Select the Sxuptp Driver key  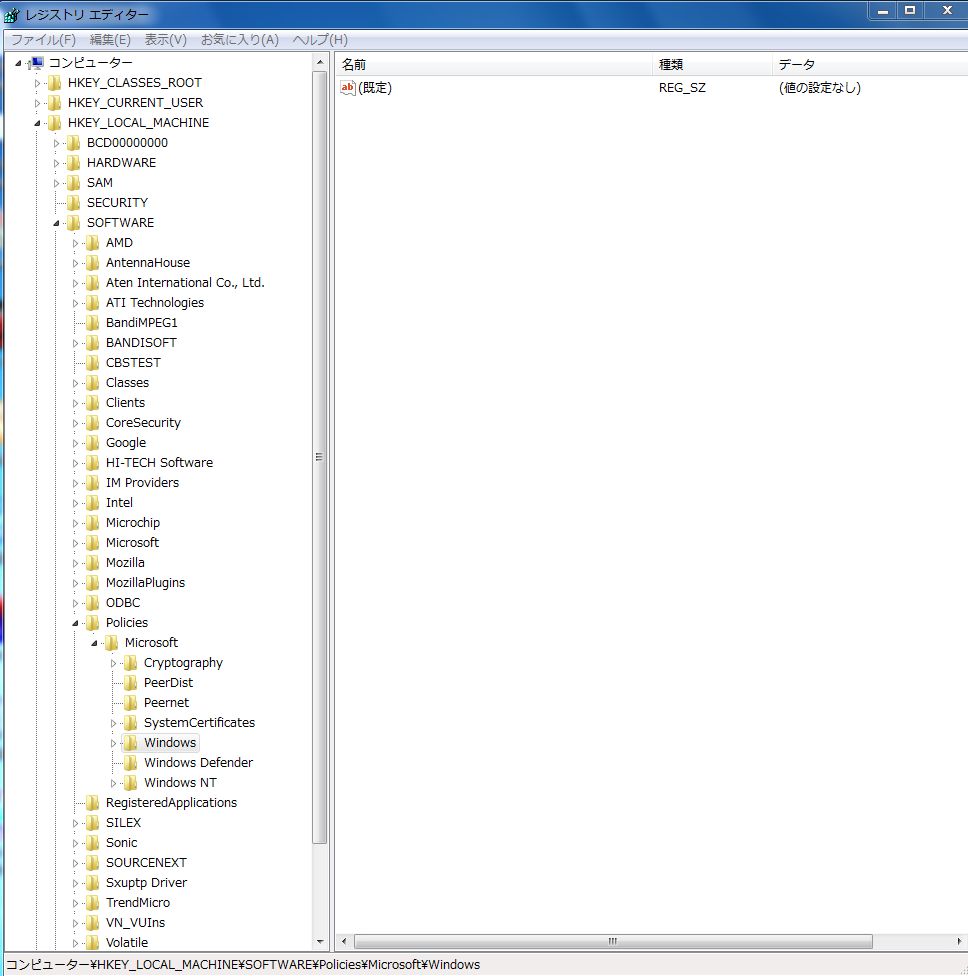tap(146, 883)
